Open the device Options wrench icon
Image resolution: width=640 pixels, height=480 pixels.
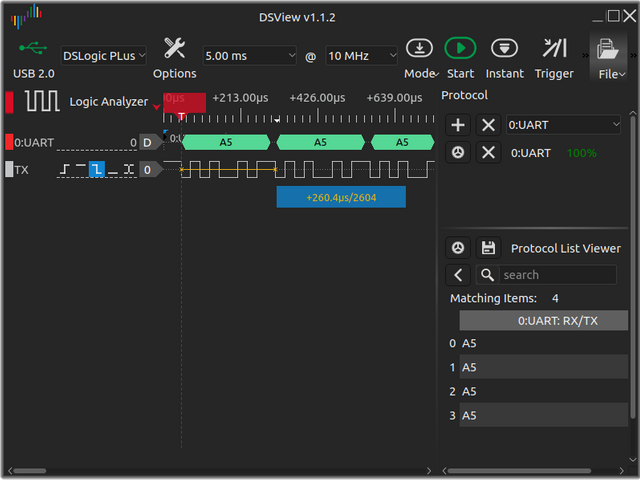point(175,48)
